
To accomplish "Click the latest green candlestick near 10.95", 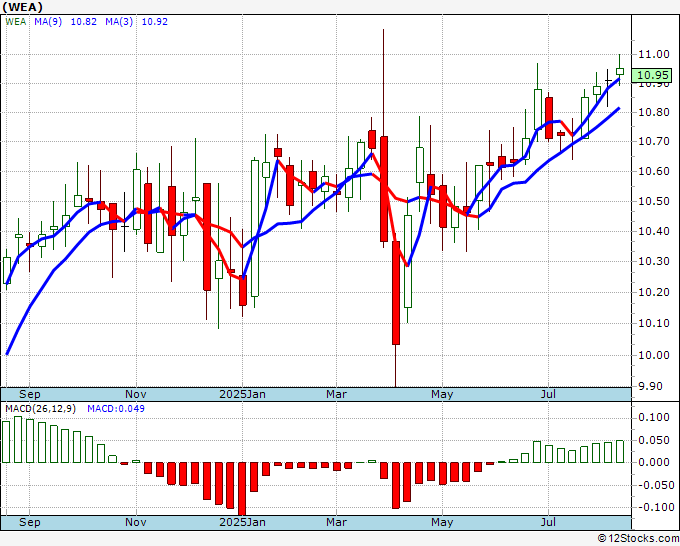I will (620, 72).
